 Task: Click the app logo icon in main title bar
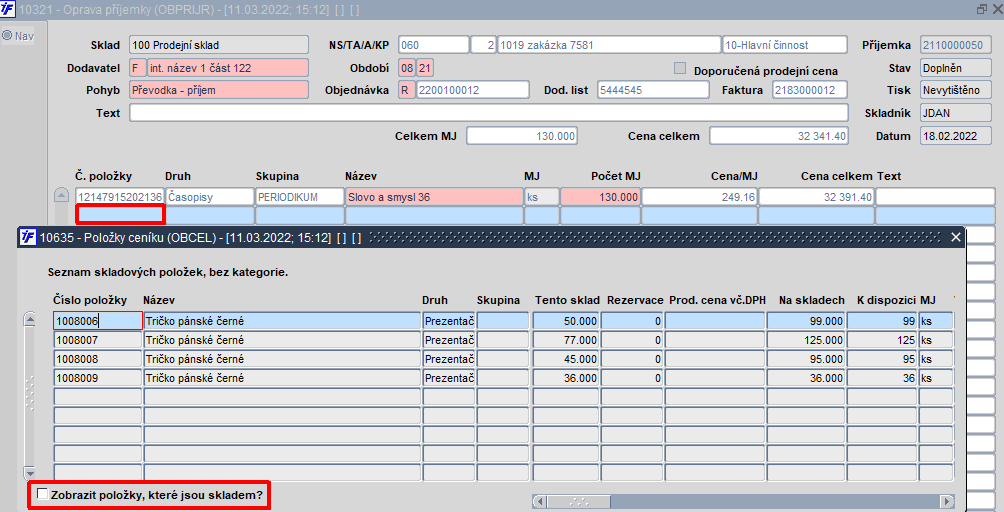click(8, 9)
